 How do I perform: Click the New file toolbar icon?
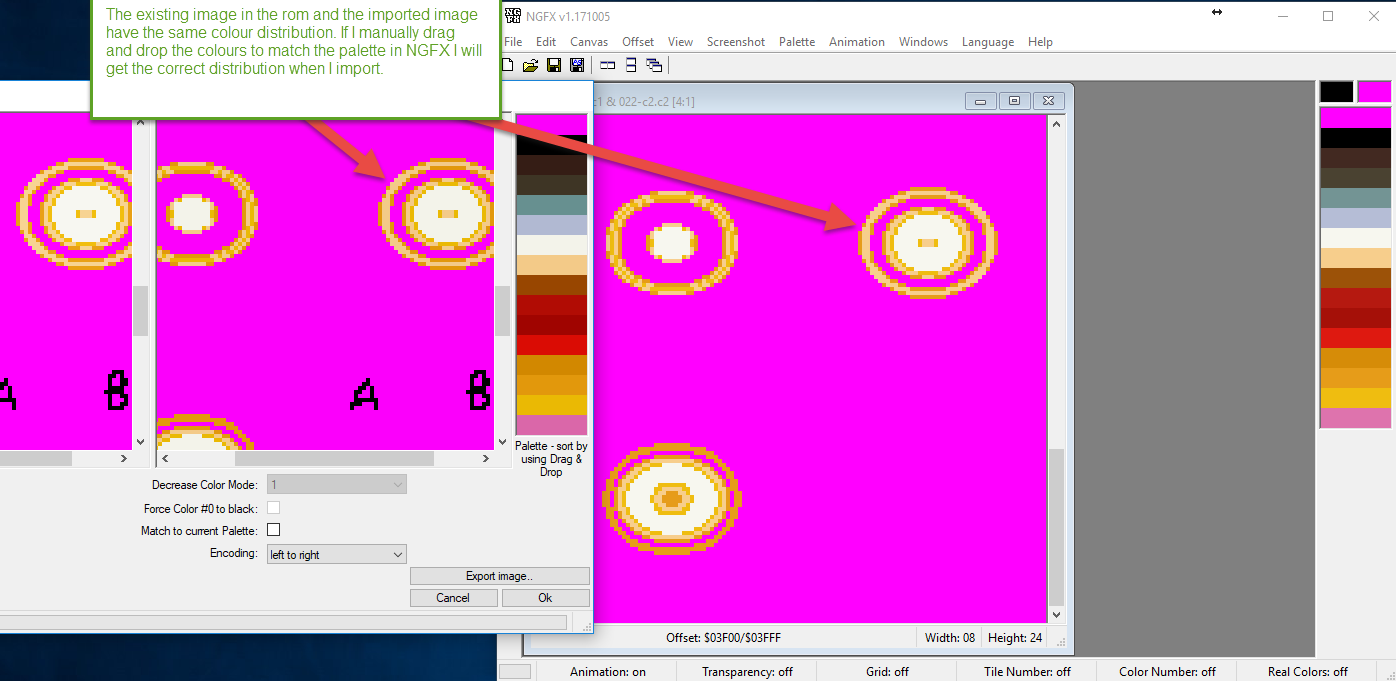click(508, 66)
